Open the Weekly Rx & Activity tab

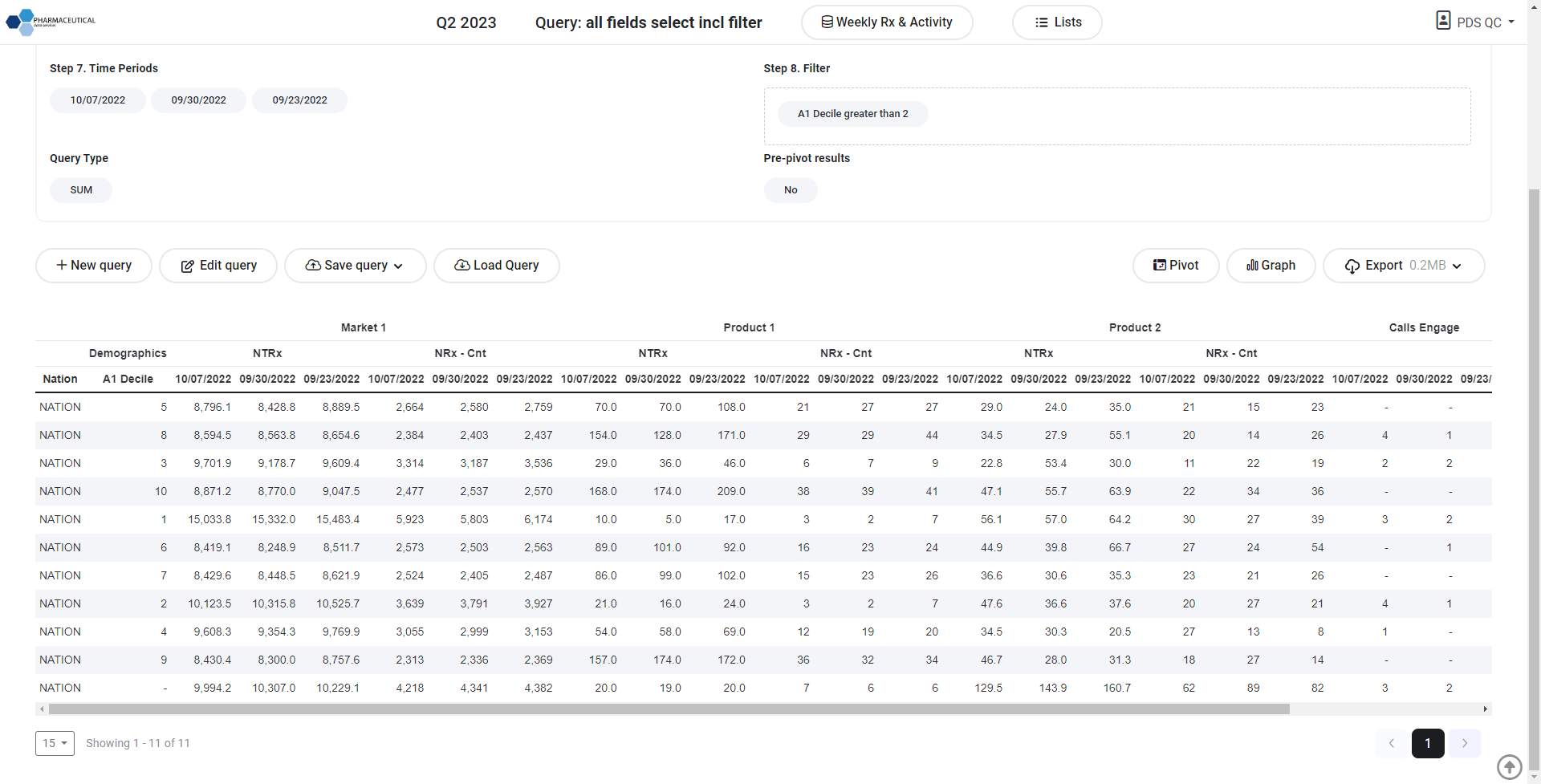[886, 22]
